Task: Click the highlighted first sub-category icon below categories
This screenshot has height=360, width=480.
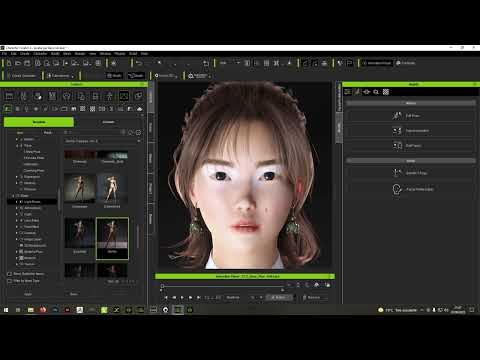Action: (x=8, y=109)
